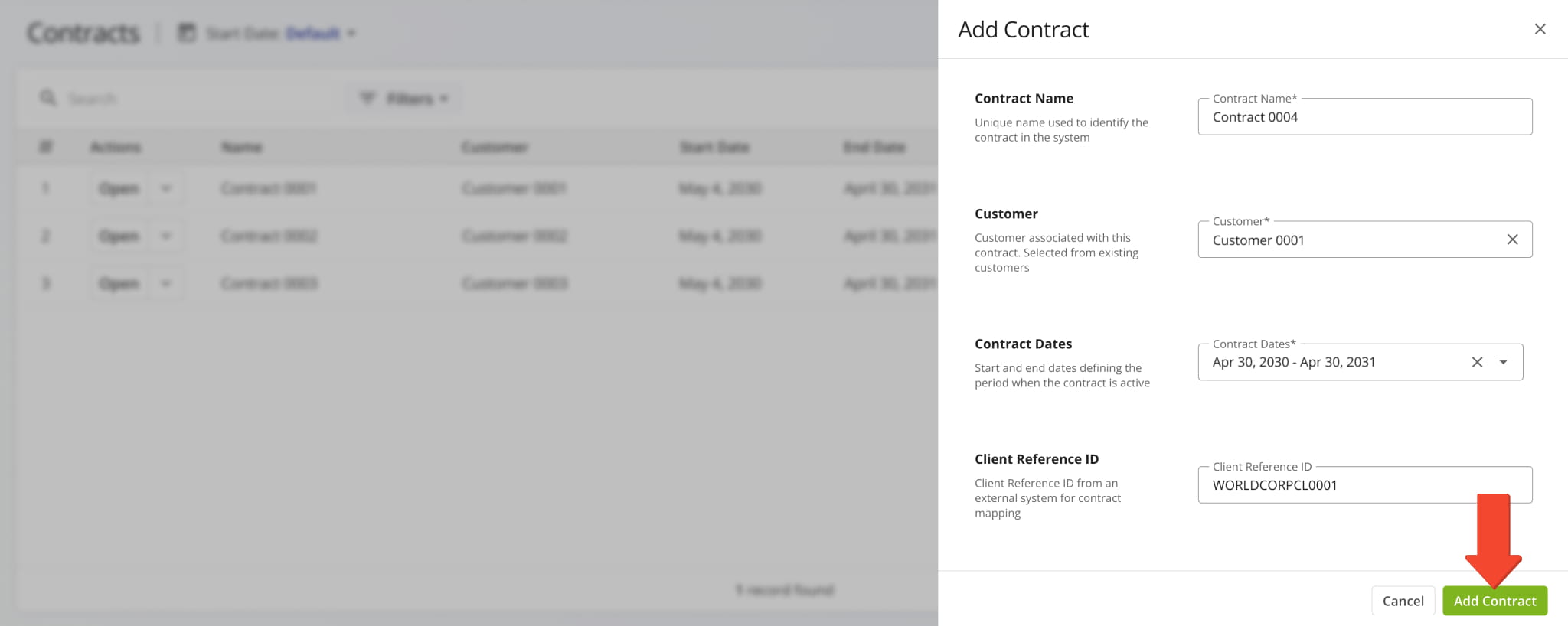Clear the Contract Dates range
The image size is (1568, 626).
(x=1477, y=362)
